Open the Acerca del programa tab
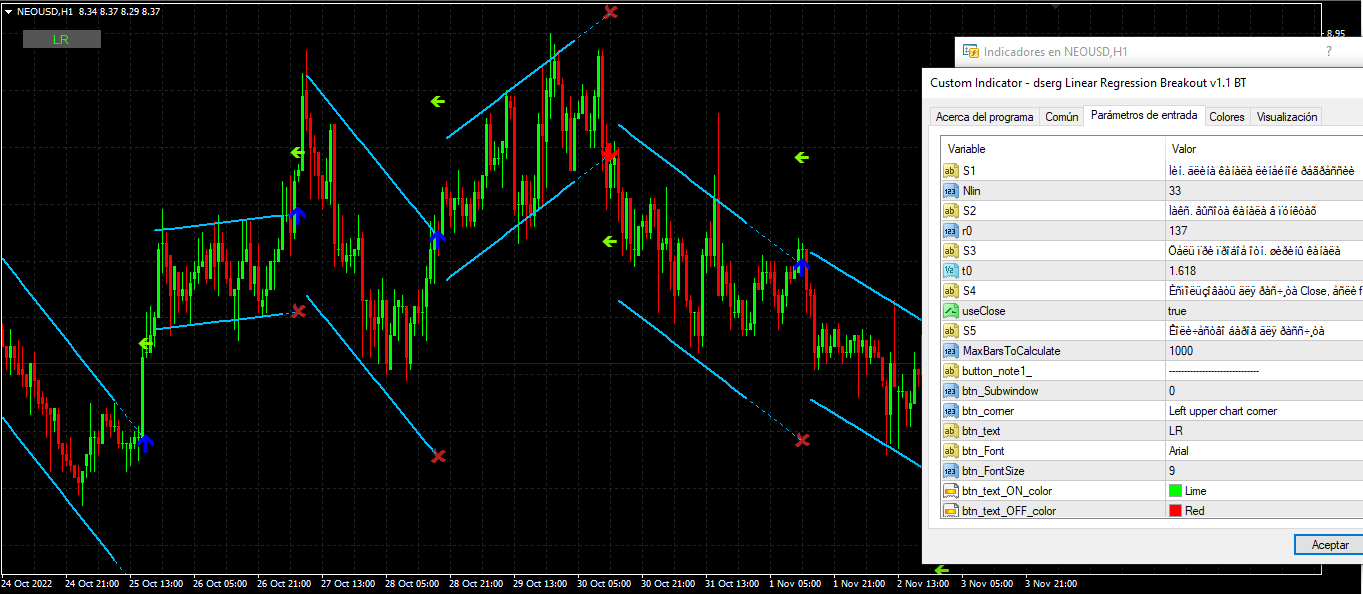 coord(984,117)
